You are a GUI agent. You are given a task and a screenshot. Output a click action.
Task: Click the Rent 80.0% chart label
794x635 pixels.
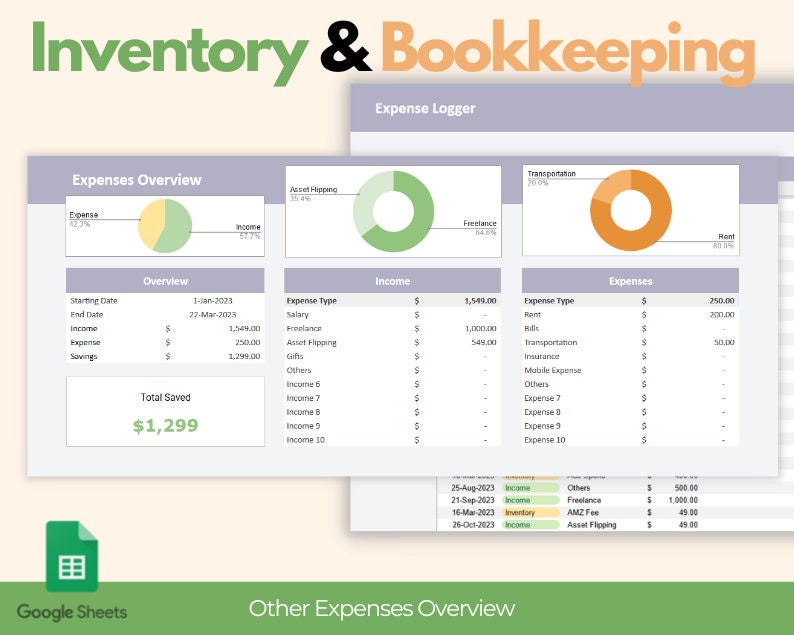724,241
